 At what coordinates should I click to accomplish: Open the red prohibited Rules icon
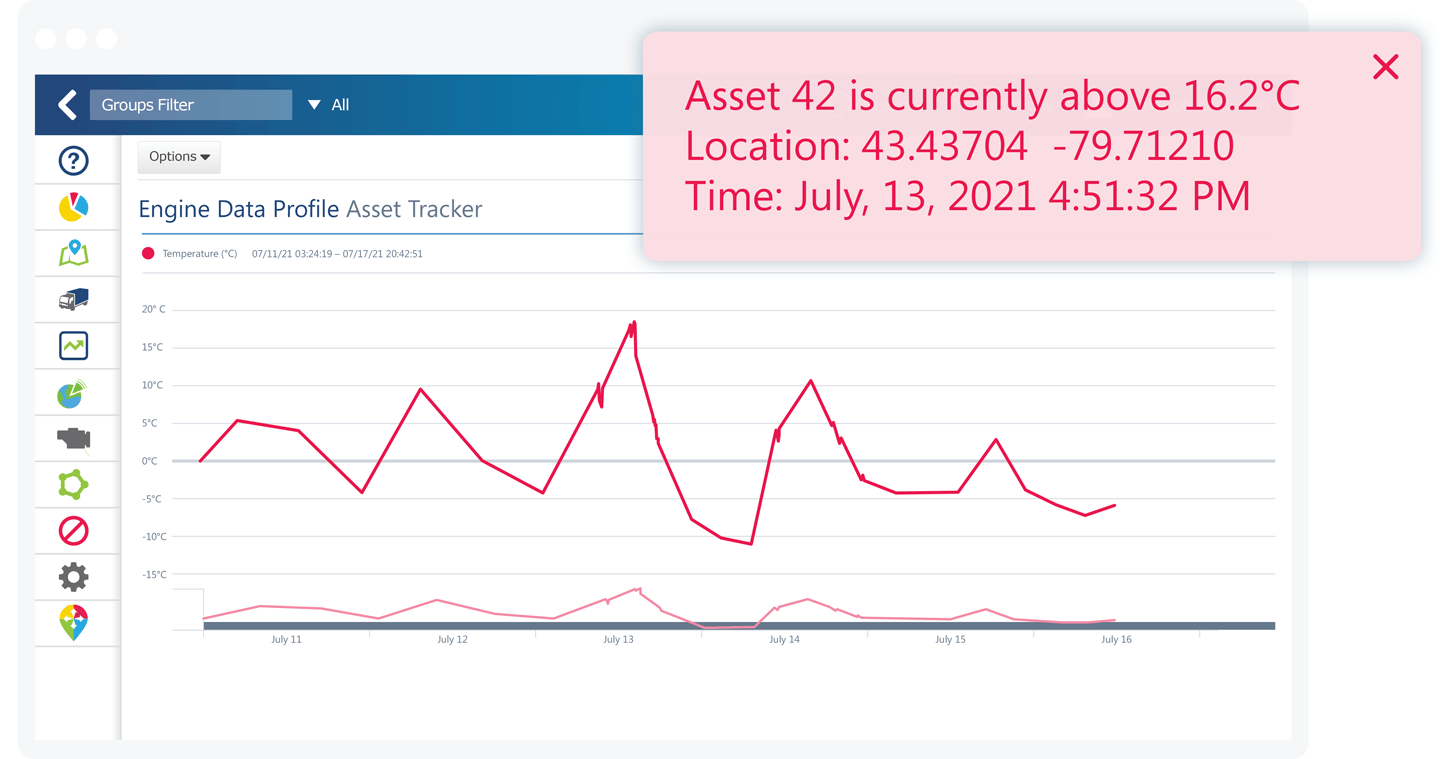coord(73,531)
